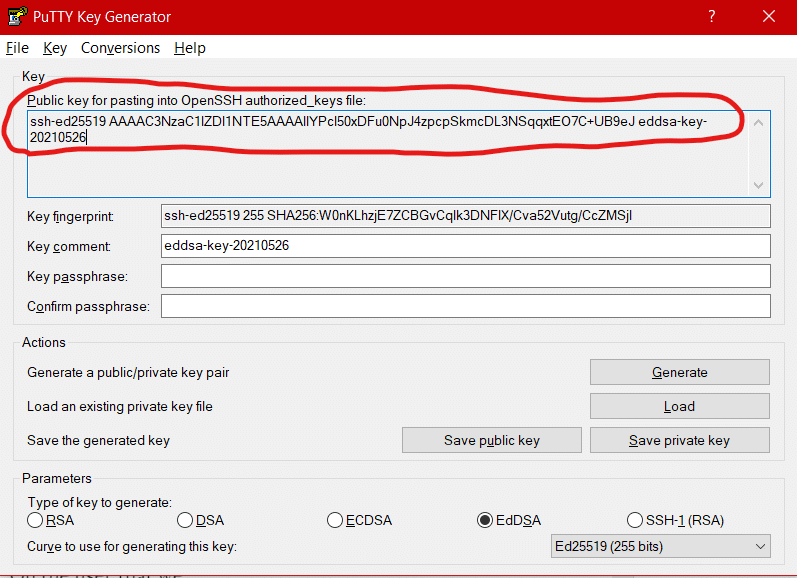Click the Key fingerprint field

[x=466, y=216]
